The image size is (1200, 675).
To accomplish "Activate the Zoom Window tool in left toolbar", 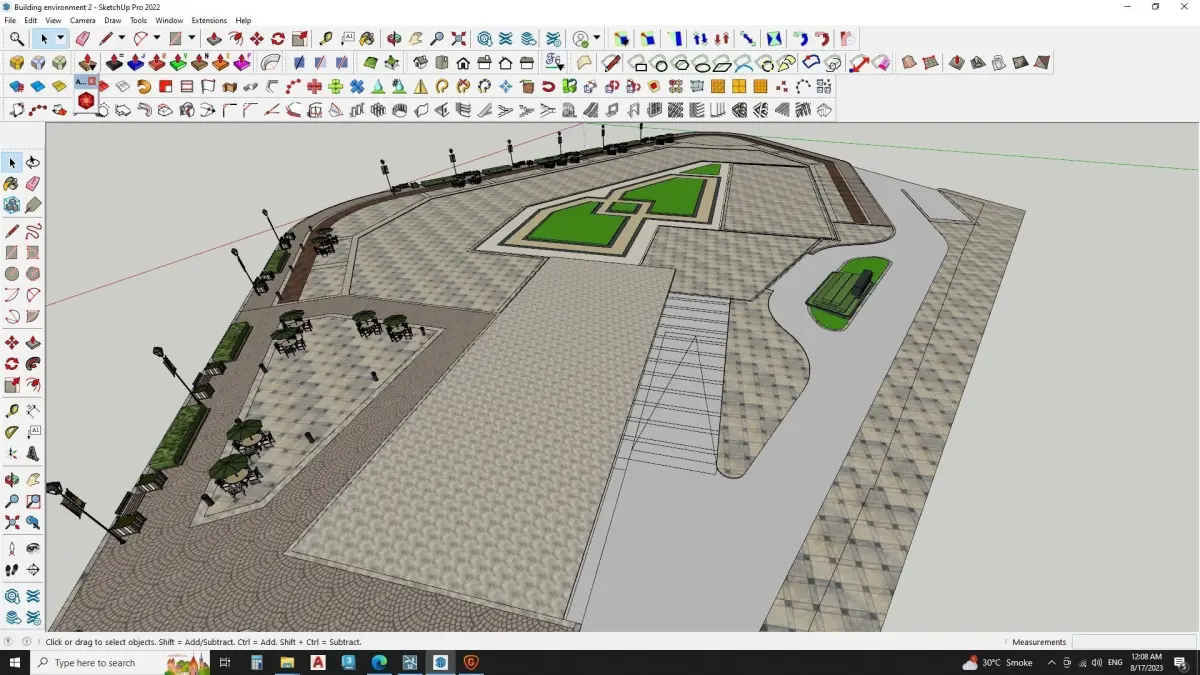I will click(x=33, y=501).
